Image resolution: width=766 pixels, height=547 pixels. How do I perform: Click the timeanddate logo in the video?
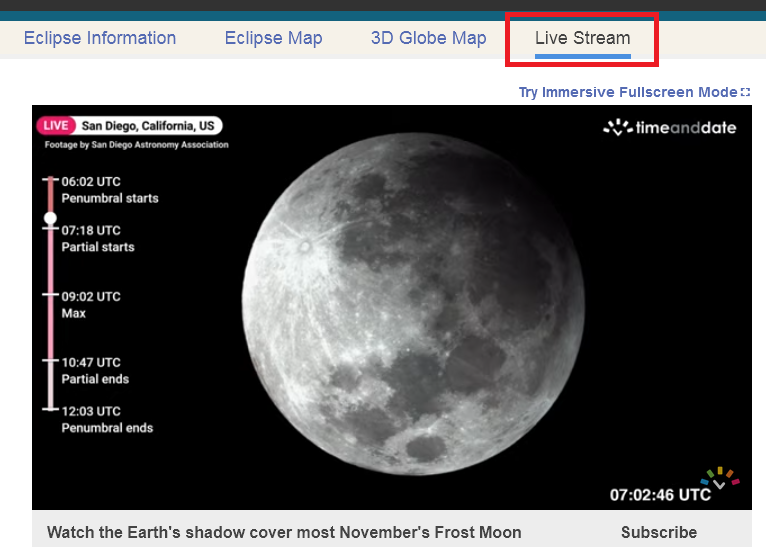coord(670,127)
